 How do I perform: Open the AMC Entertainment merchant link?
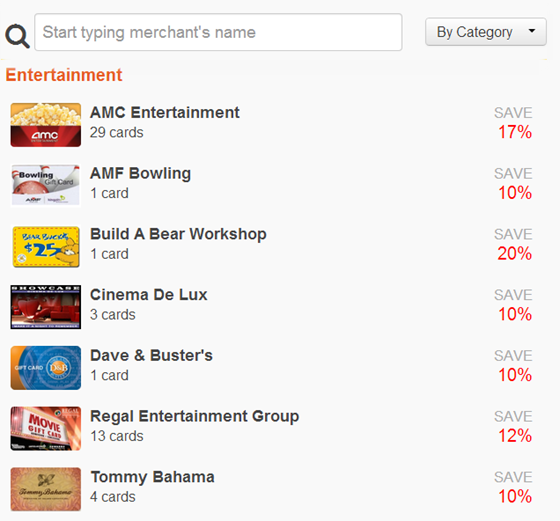[x=165, y=112]
